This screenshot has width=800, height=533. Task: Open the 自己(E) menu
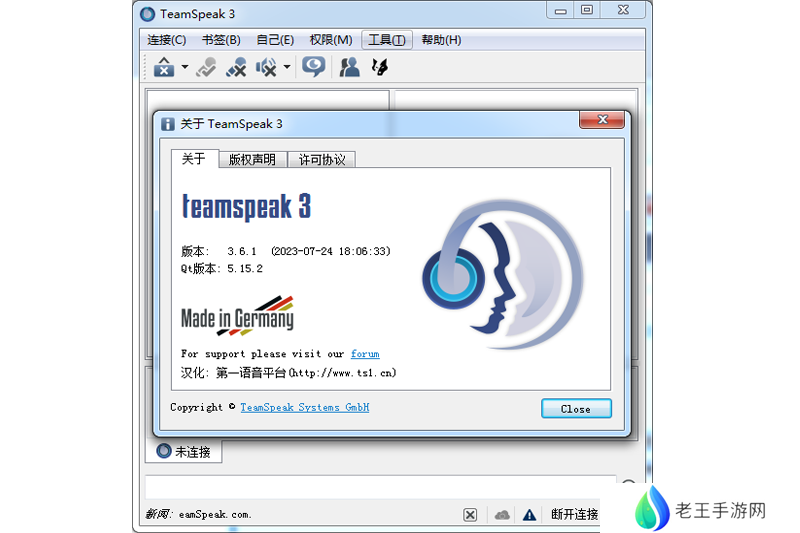point(275,40)
